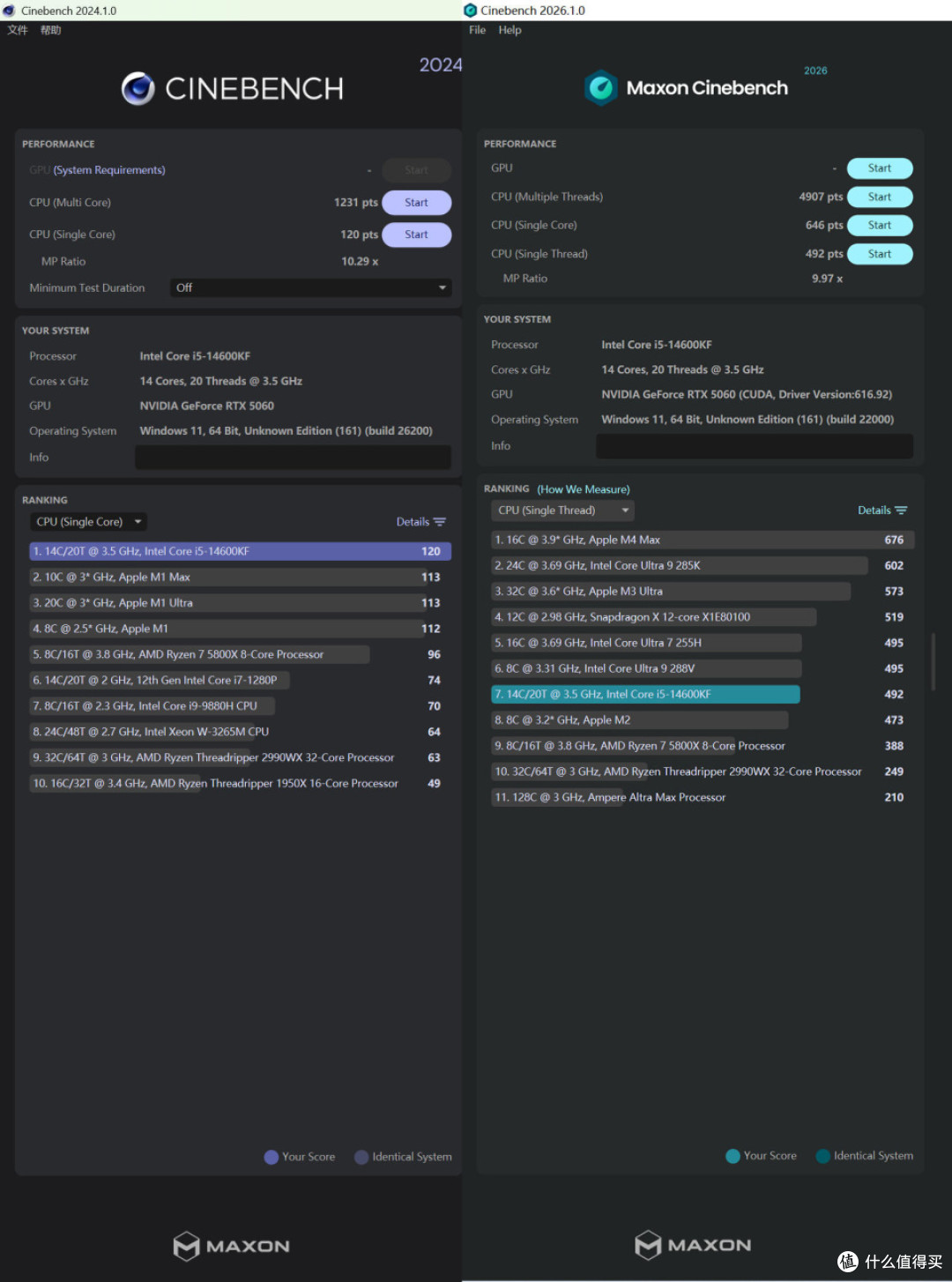Start CPU (Single Core) test in 2024

tap(416, 235)
